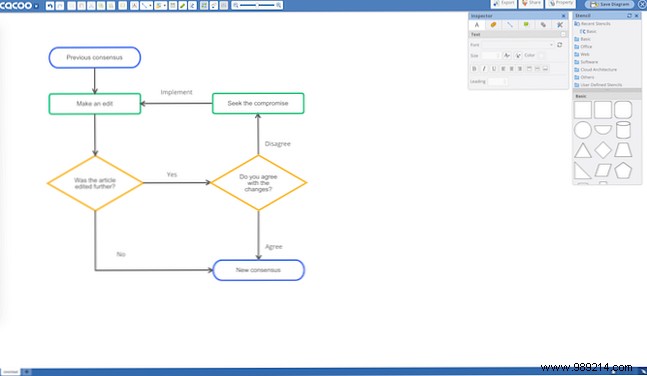Image resolution: width=647 pixels, height=376 pixels.
Task: Select the circle stencil shape
Action: 583,130
